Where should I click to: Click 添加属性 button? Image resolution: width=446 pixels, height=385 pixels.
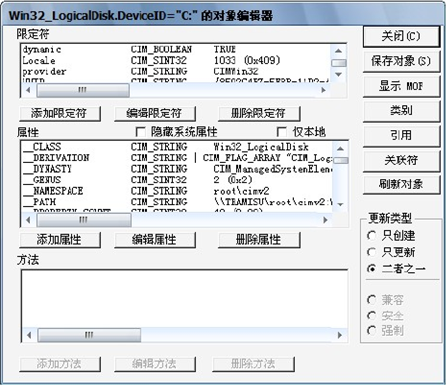[60, 240]
